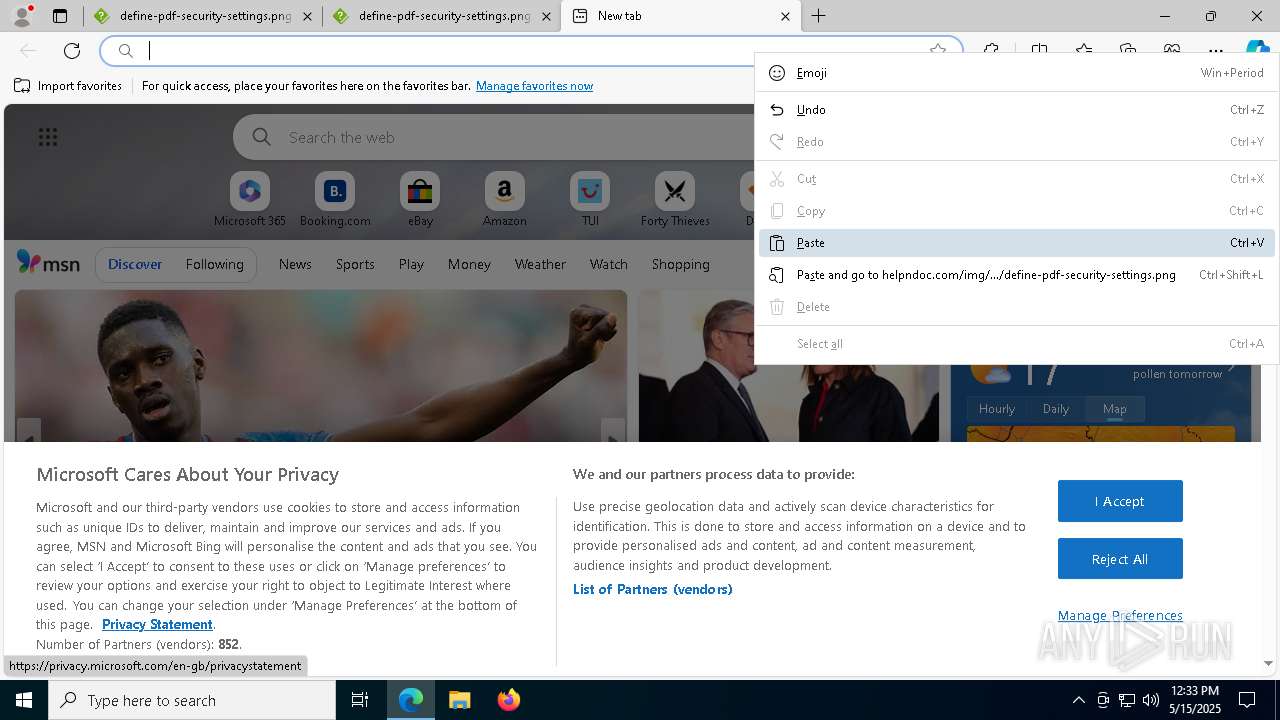This screenshot has width=1280, height=720.
Task: Open the Windows Start menu
Action: tap(24, 700)
